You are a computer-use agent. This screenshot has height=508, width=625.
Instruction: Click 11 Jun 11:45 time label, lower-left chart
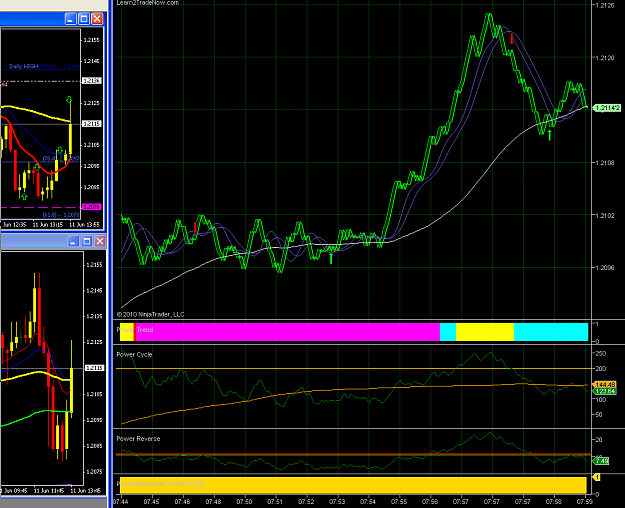(x=48, y=490)
